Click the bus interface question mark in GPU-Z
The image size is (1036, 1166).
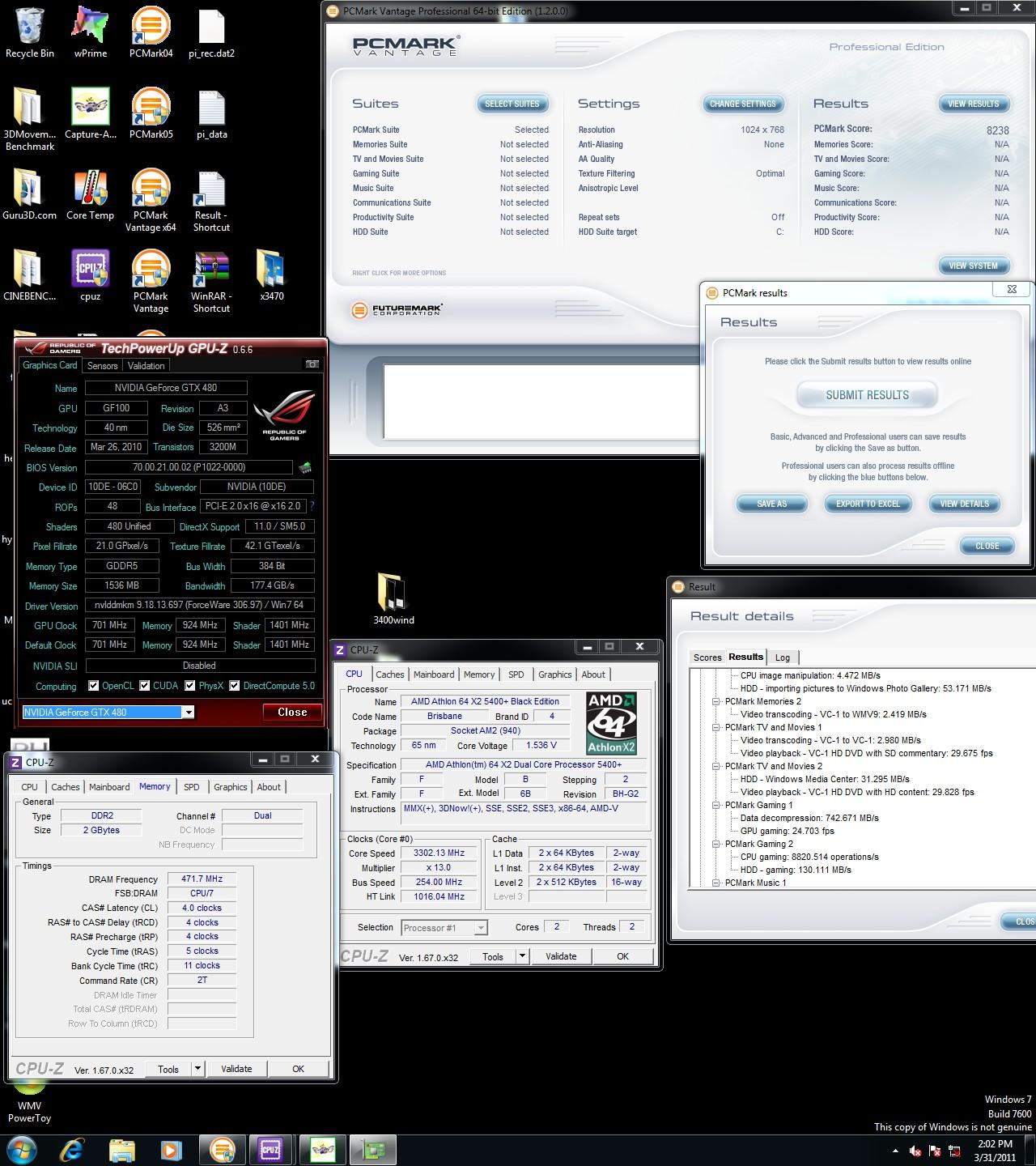pyautogui.click(x=312, y=506)
